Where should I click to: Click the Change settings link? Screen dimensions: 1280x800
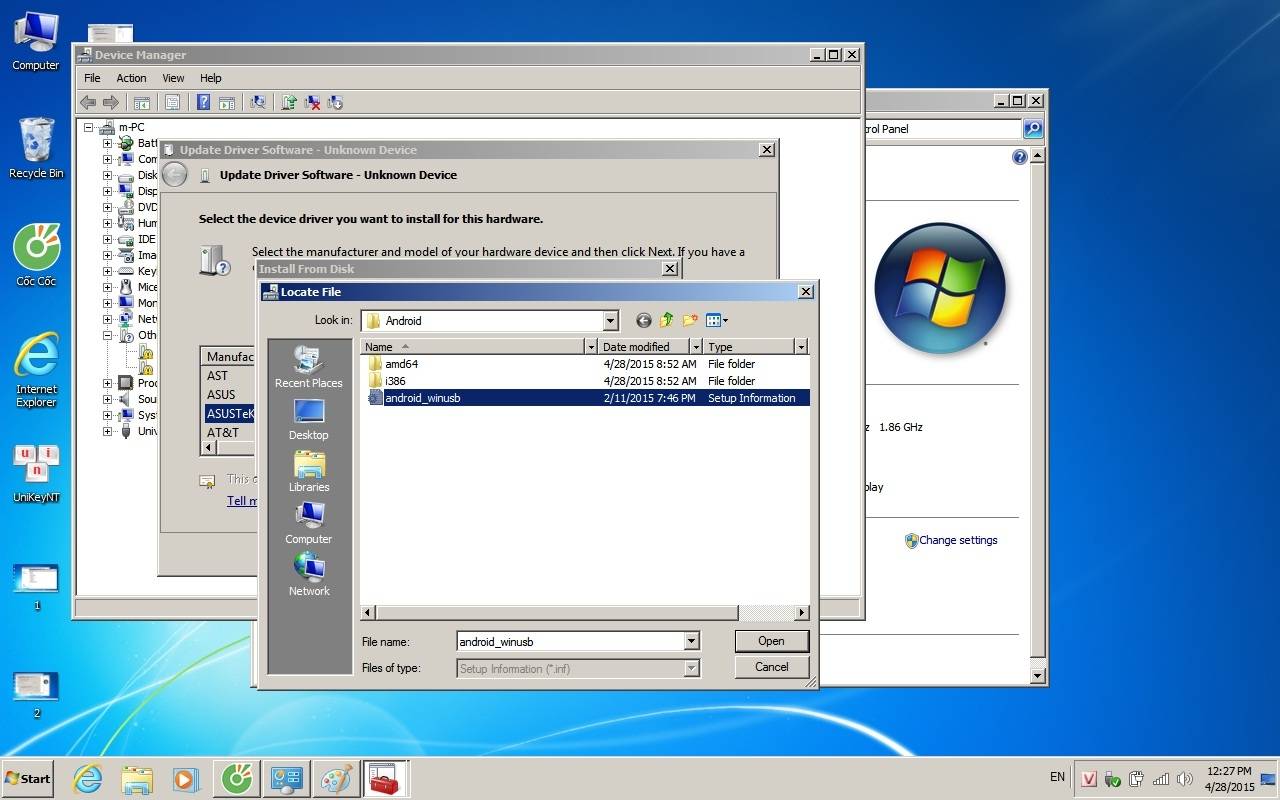click(x=957, y=540)
